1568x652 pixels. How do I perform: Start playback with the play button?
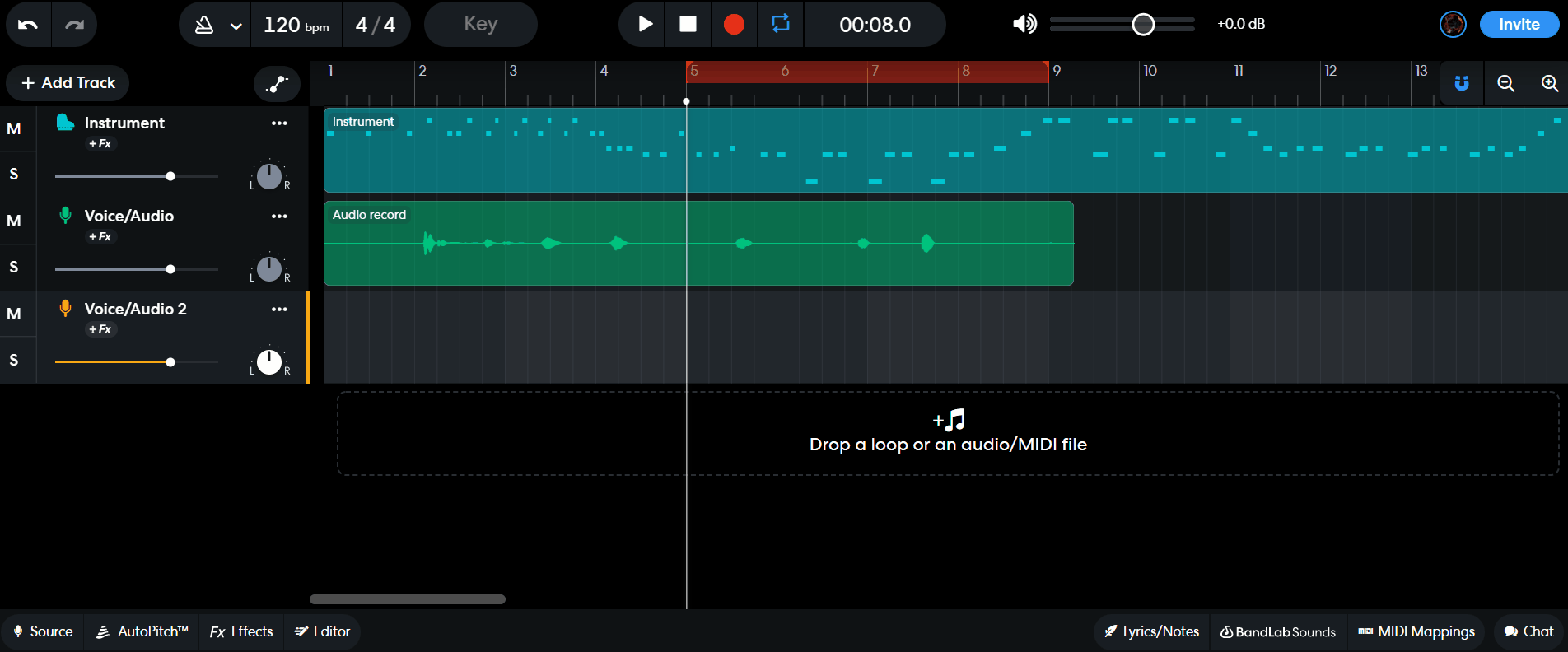coord(646,25)
